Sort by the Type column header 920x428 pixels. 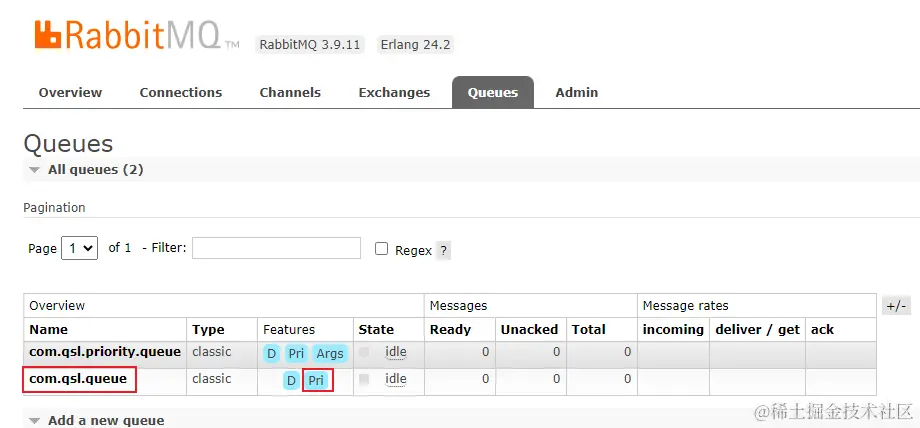(208, 329)
